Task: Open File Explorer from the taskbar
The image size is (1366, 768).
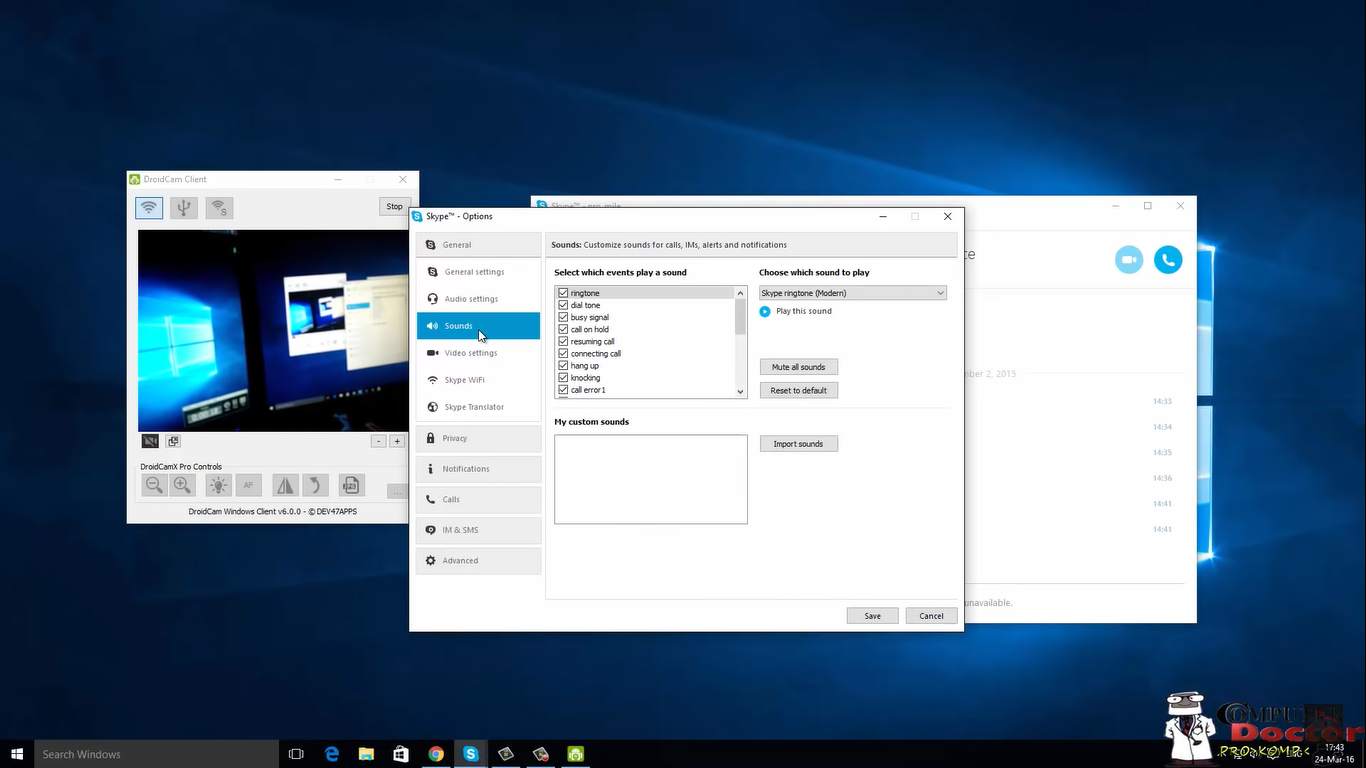Action: (366, 754)
